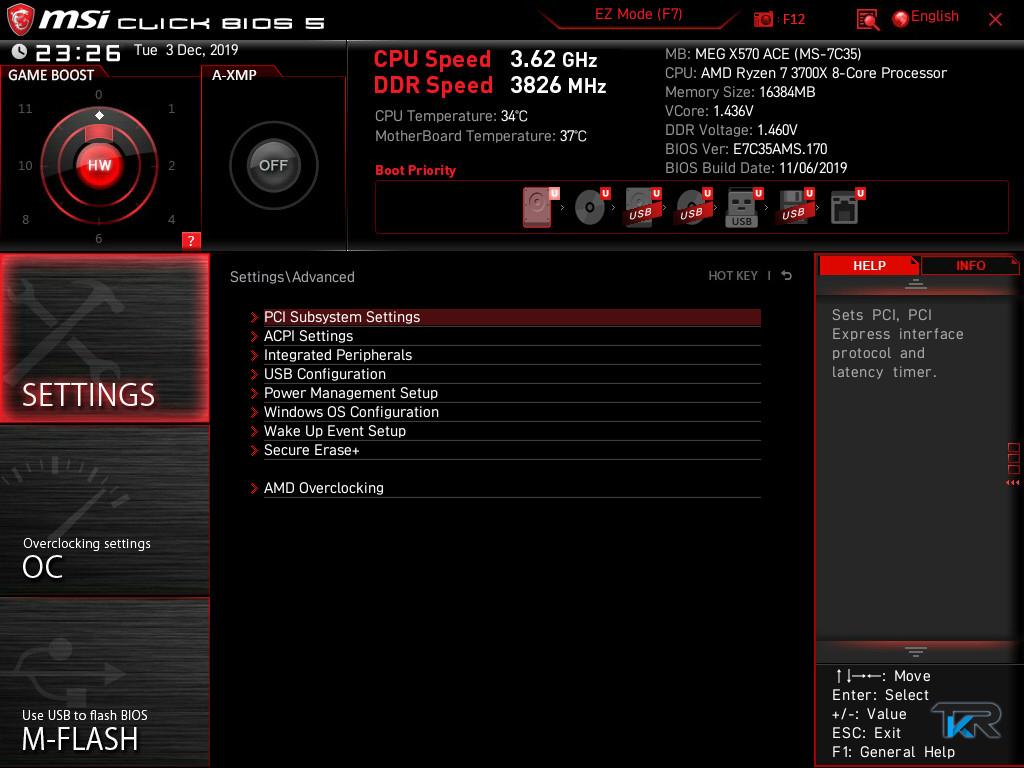Click the Boot Priority label
This screenshot has height=768, width=1024.
point(415,170)
